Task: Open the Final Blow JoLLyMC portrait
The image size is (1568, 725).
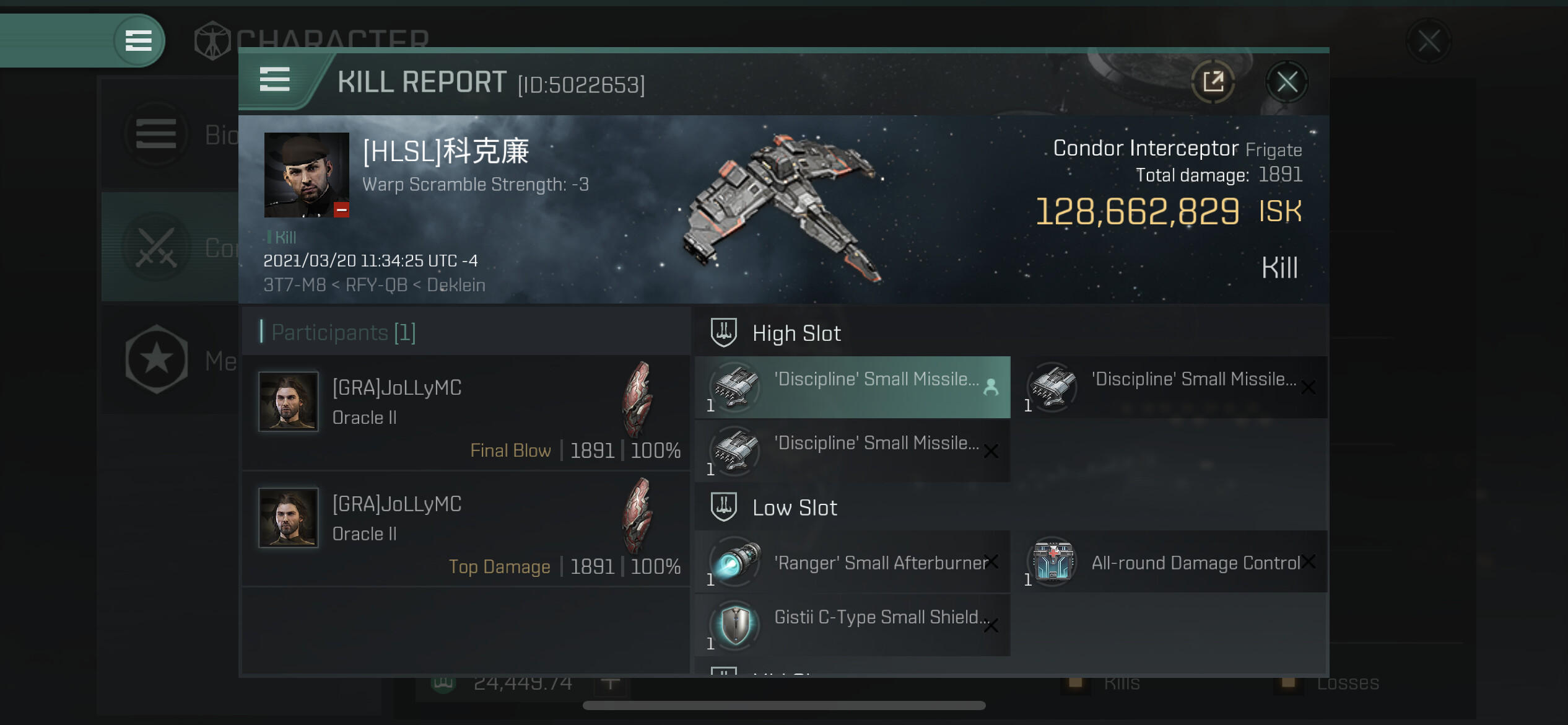Action: click(289, 402)
